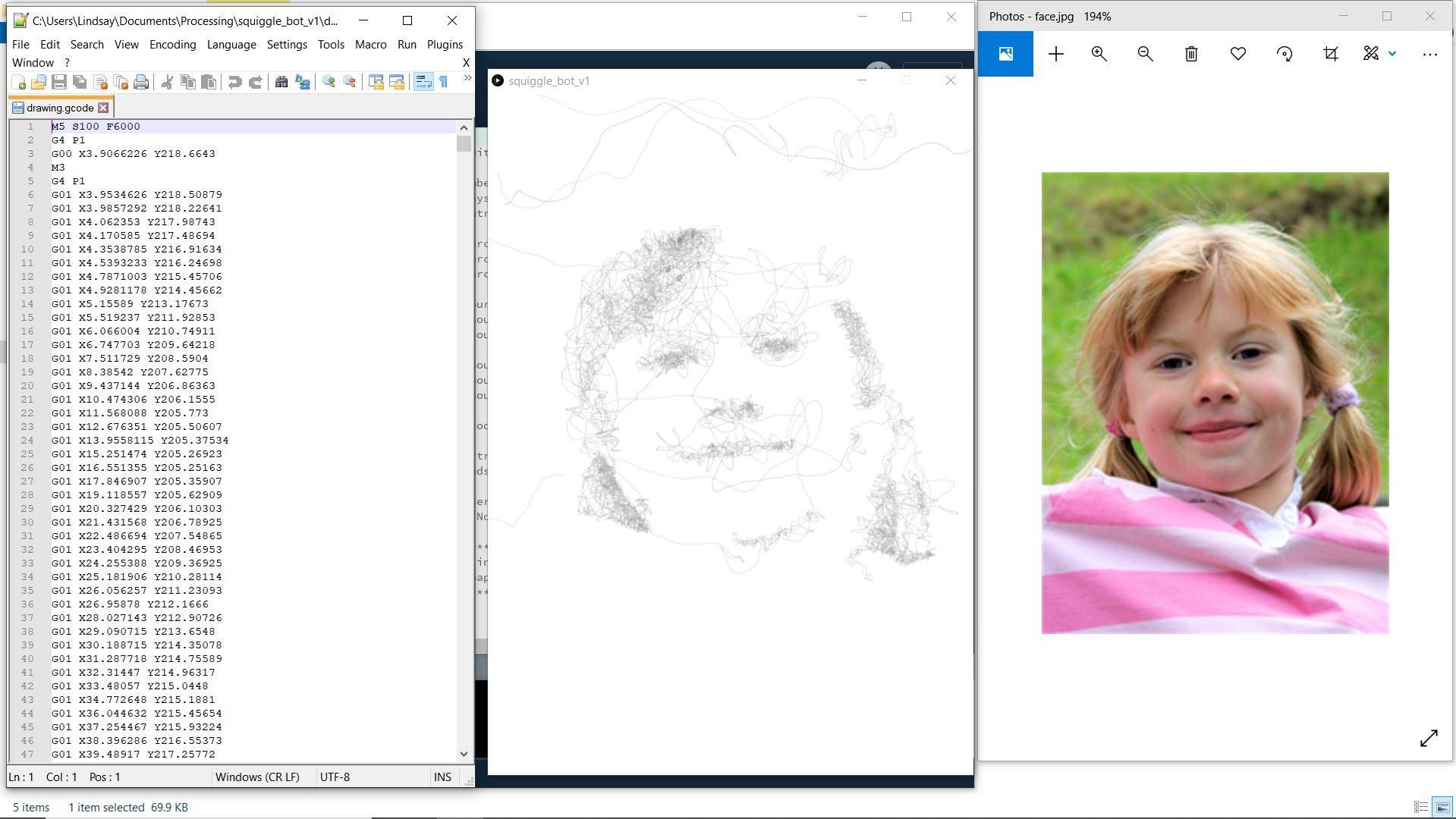Viewport: 1456px width, 819px height.
Task: Click the scrollbar down arrow in the editor
Action: [464, 754]
